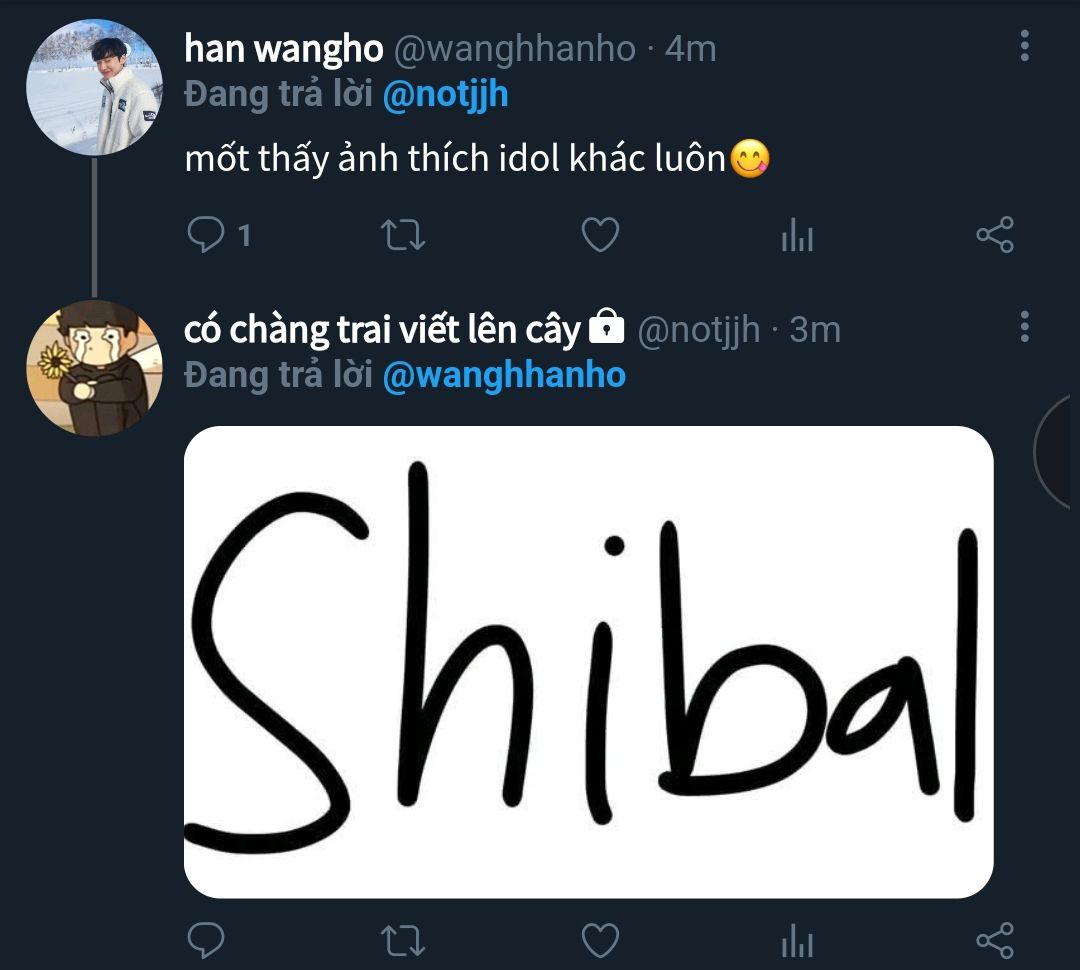Viewport: 1080px width, 970px height.
Task: Reply to the Shibal image tweet
Action: [206, 940]
